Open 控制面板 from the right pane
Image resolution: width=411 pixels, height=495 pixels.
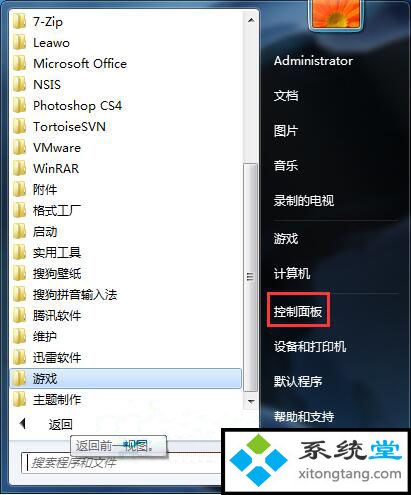(298, 311)
